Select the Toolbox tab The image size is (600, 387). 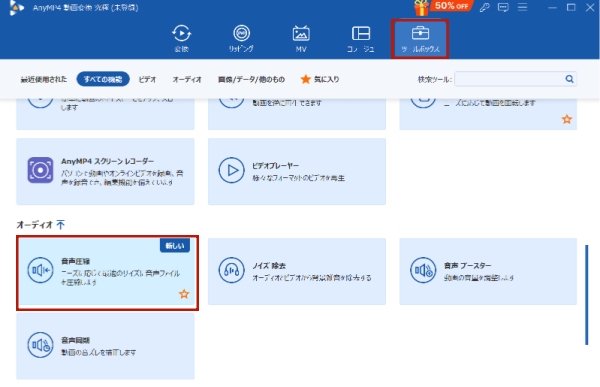click(x=420, y=39)
